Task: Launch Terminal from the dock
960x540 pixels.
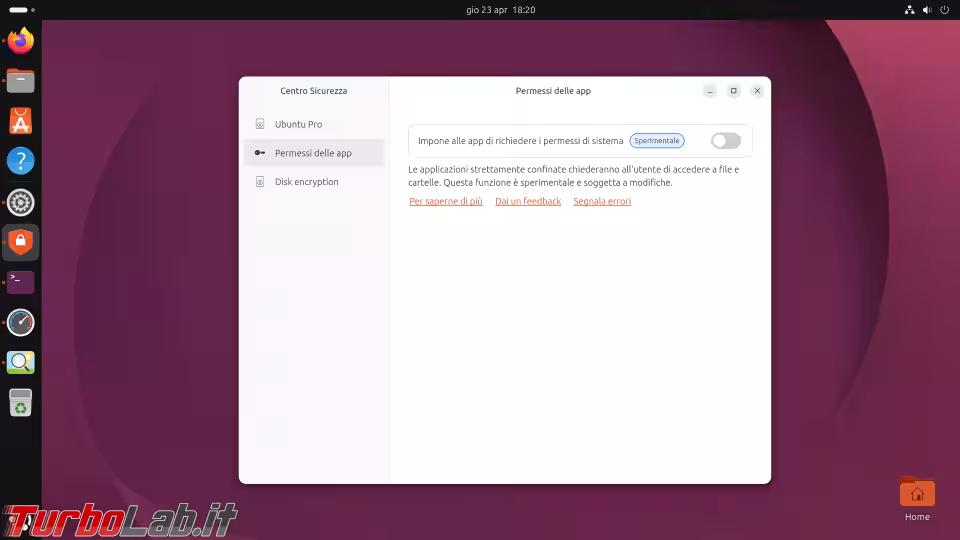Action: pos(20,282)
